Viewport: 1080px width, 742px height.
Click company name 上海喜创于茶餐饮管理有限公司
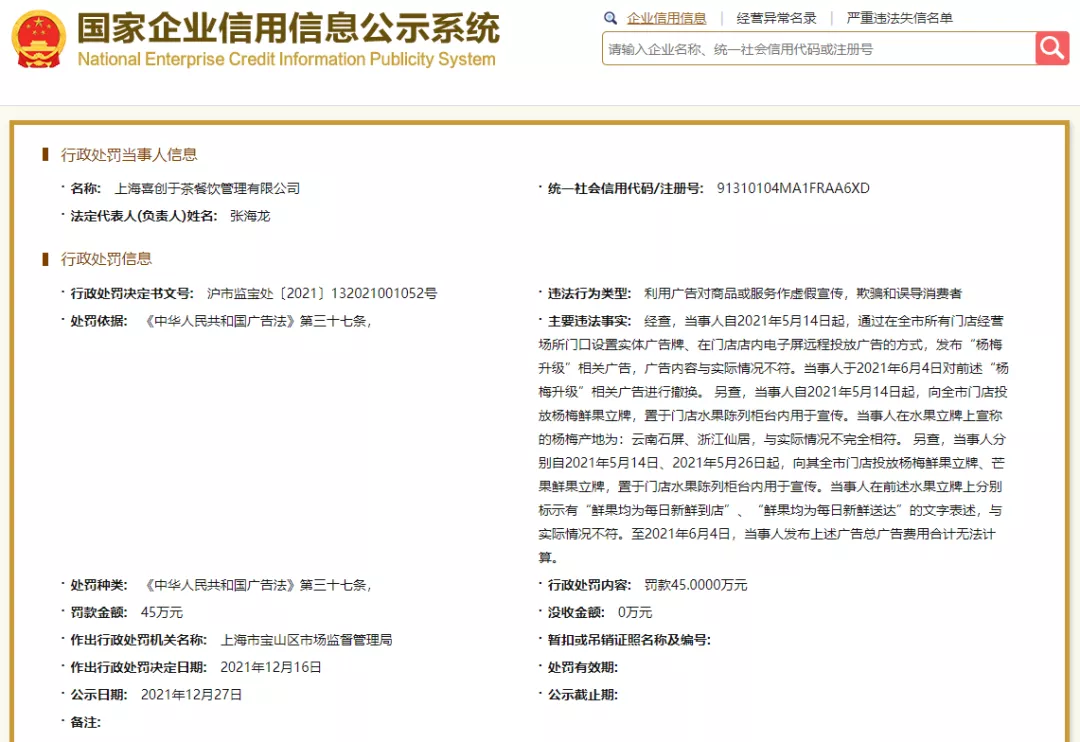(207, 188)
